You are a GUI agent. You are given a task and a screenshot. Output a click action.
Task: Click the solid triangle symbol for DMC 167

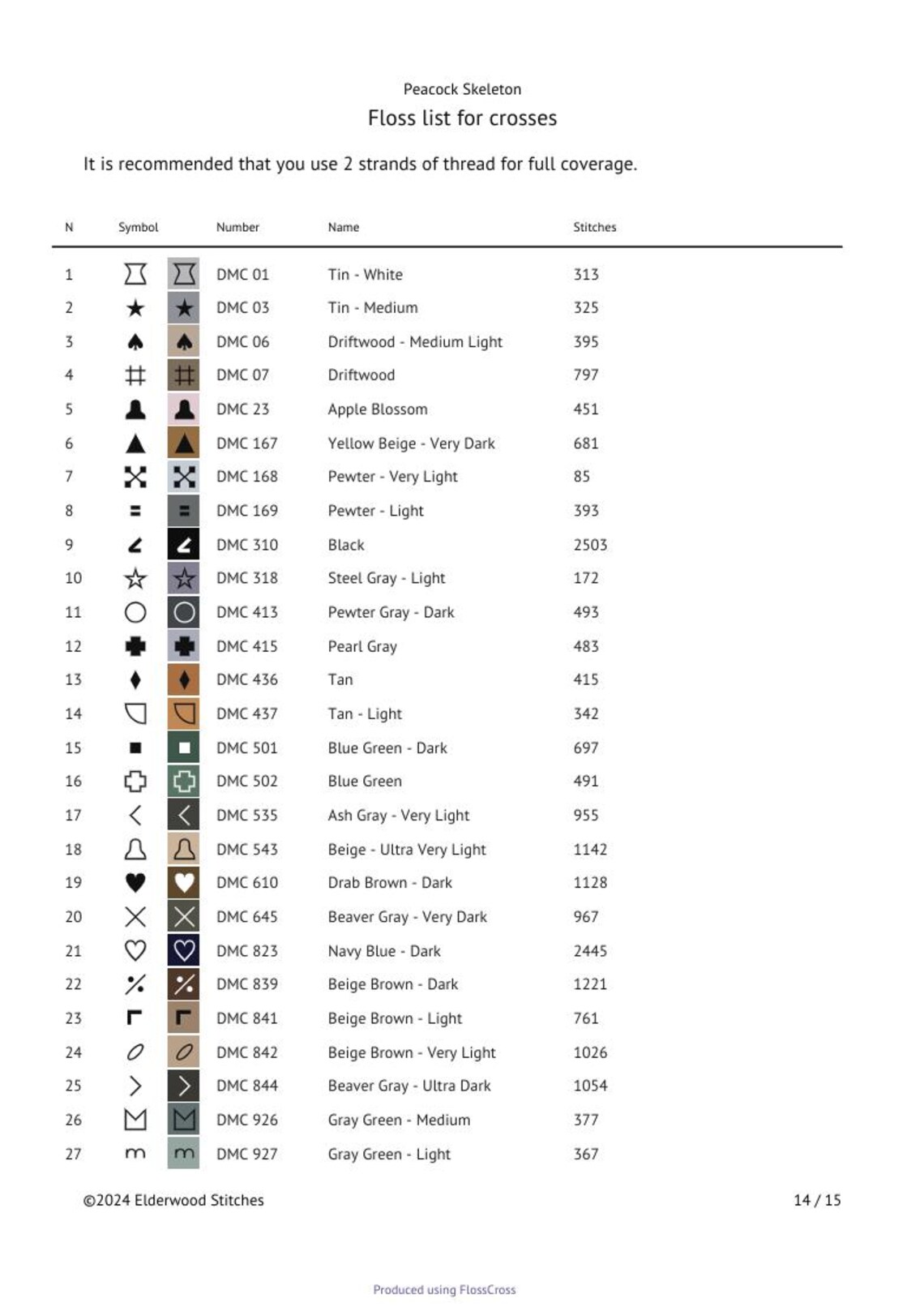[135, 444]
